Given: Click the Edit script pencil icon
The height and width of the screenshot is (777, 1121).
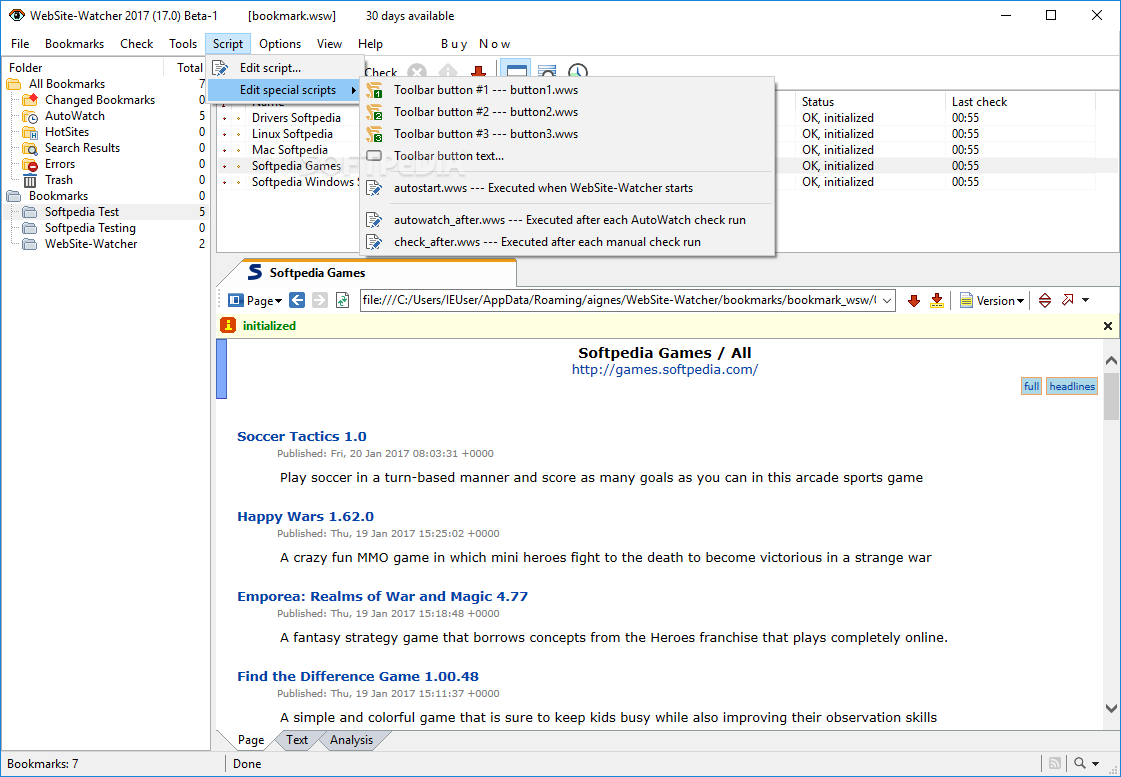Looking at the screenshot, I should tap(220, 68).
